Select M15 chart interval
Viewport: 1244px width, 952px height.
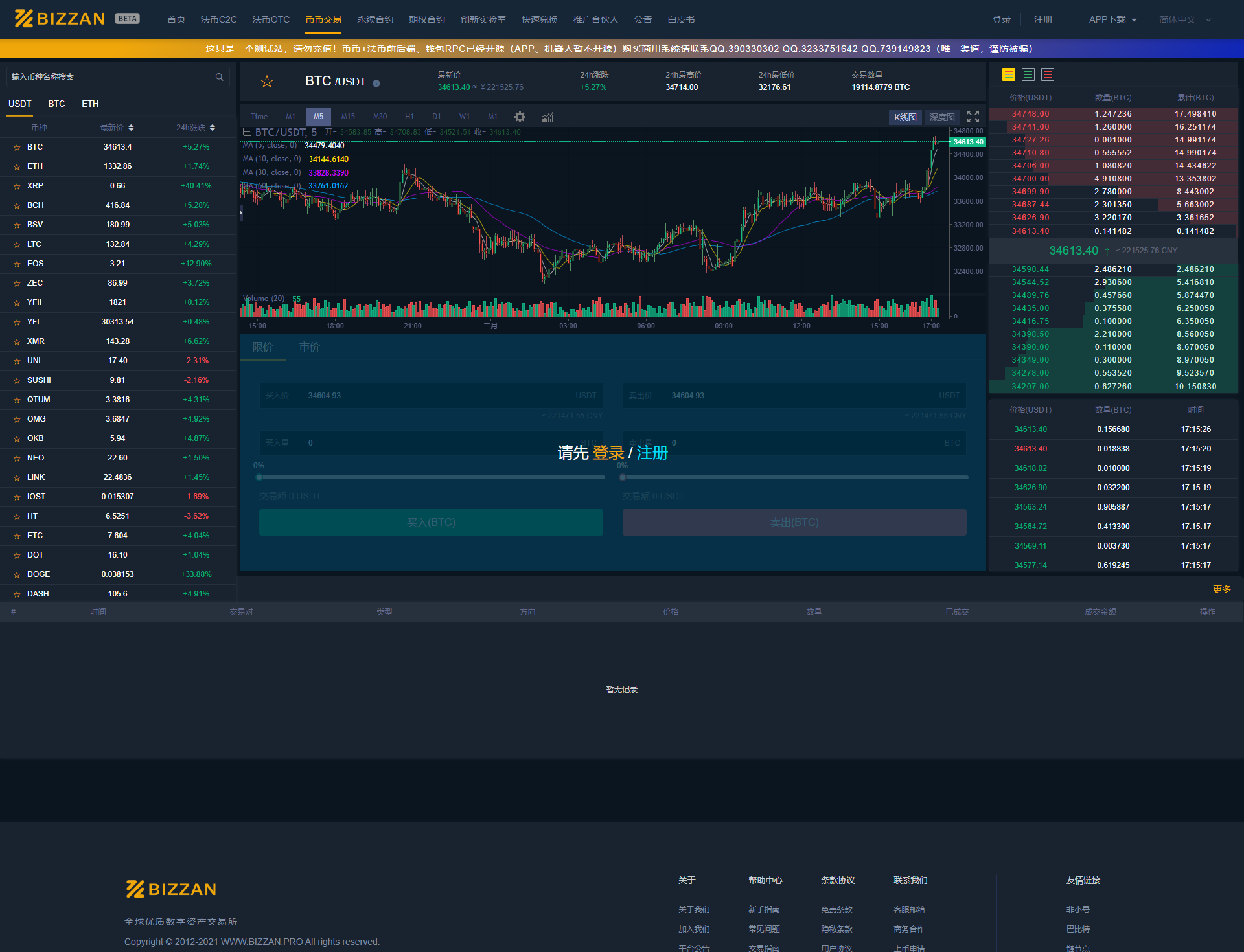point(348,117)
